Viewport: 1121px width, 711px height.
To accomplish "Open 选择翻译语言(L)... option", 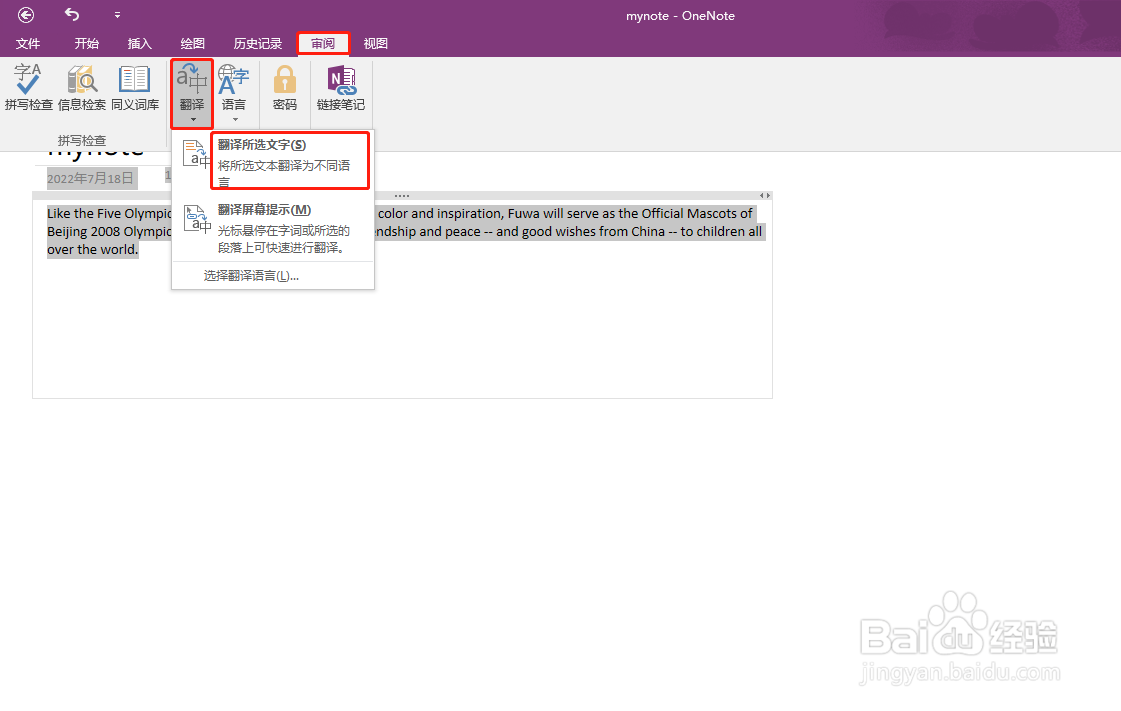I will [x=251, y=276].
